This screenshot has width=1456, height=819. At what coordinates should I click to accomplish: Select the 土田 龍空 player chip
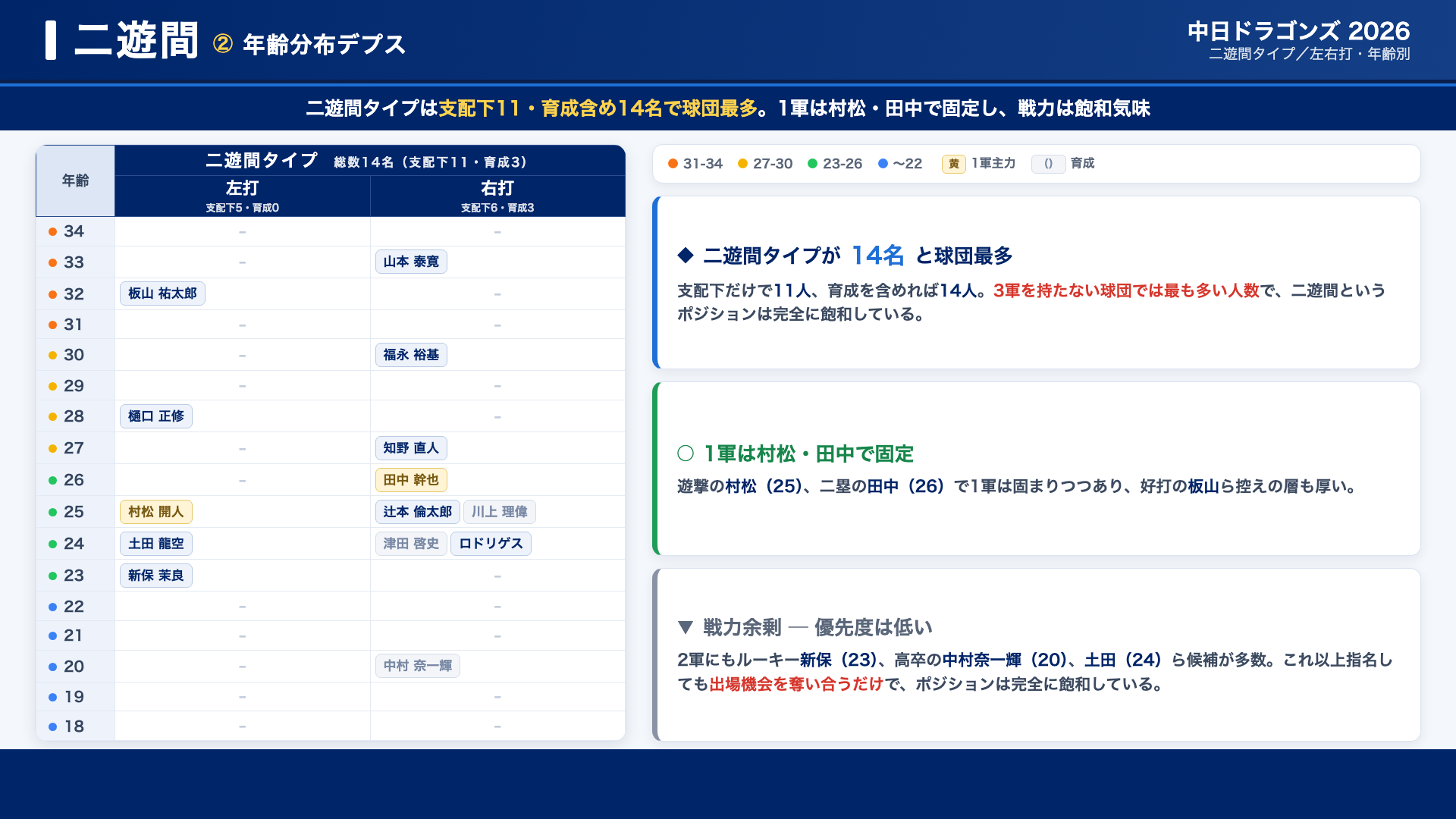click(156, 544)
